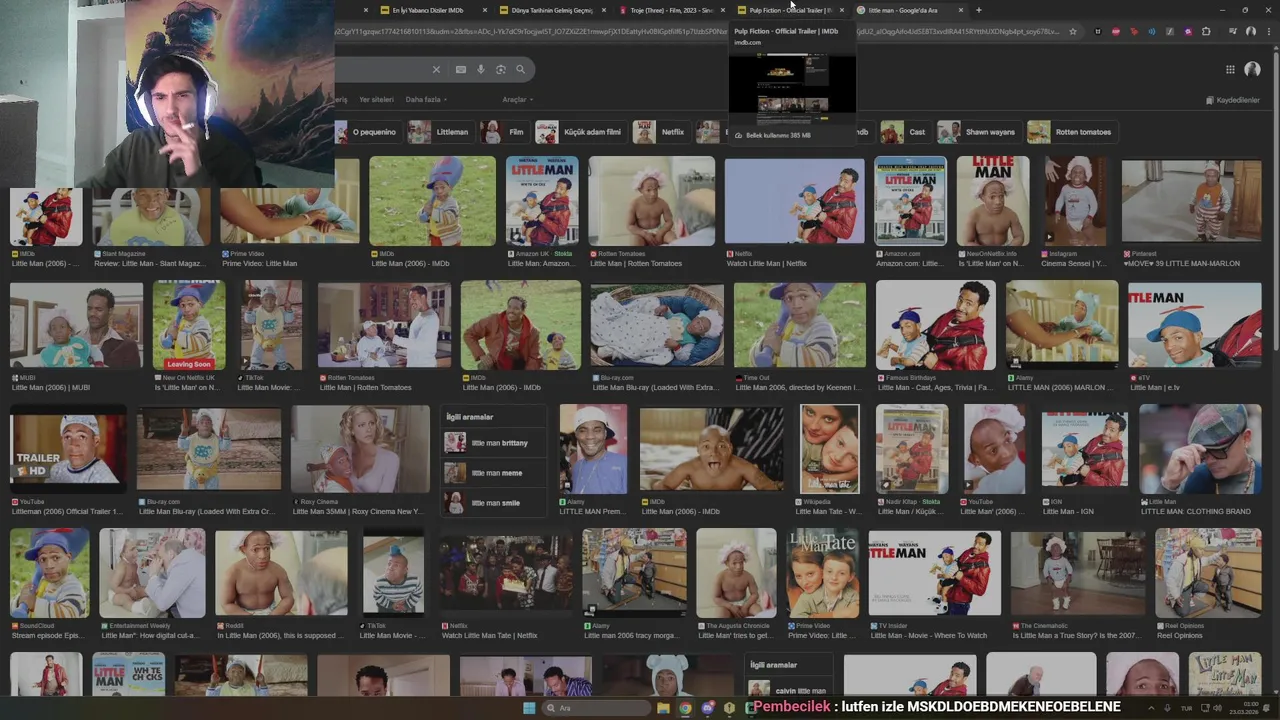
Task: Open 'Little Man 35MM | Roxy Cinema' image
Action: (360, 448)
